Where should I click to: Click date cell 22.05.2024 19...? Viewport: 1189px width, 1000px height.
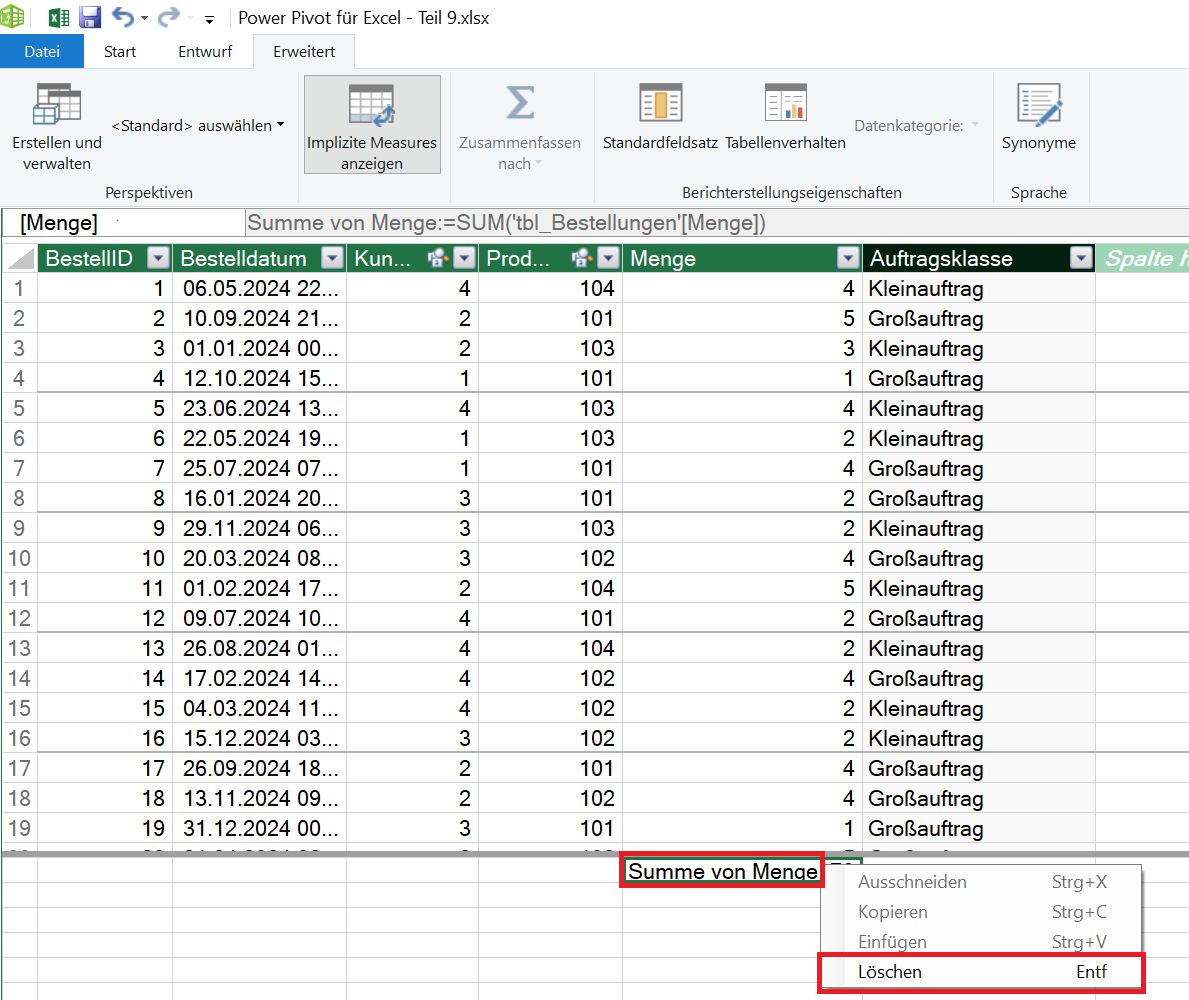click(x=260, y=438)
